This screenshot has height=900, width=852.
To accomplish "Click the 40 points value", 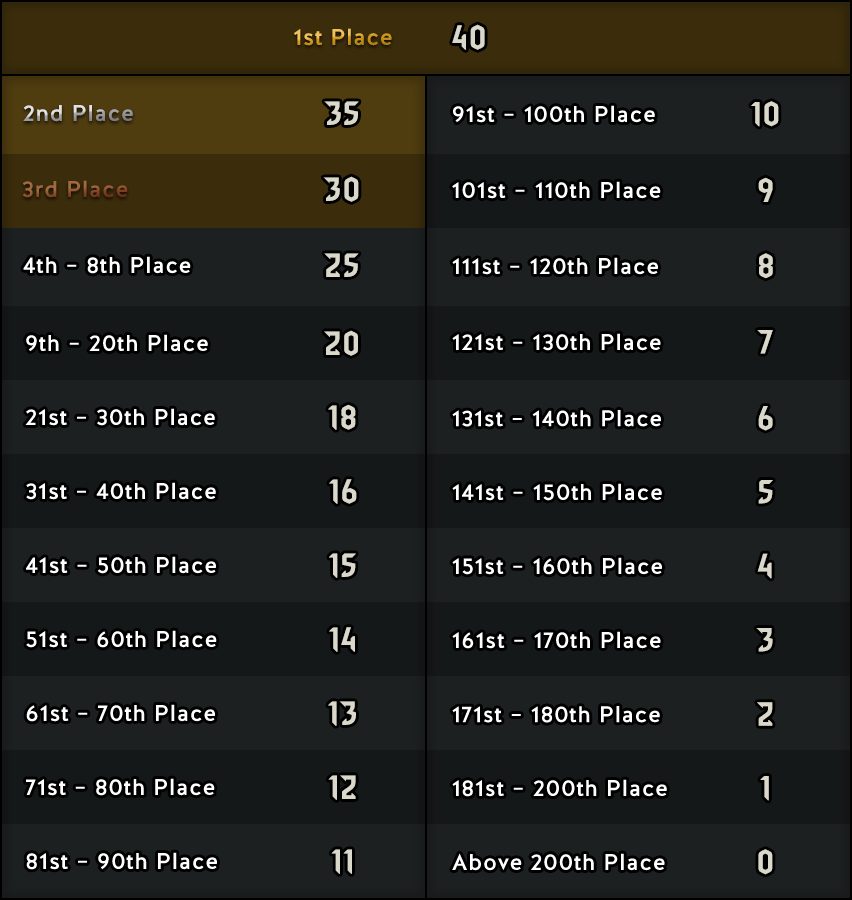I will 468,38.
